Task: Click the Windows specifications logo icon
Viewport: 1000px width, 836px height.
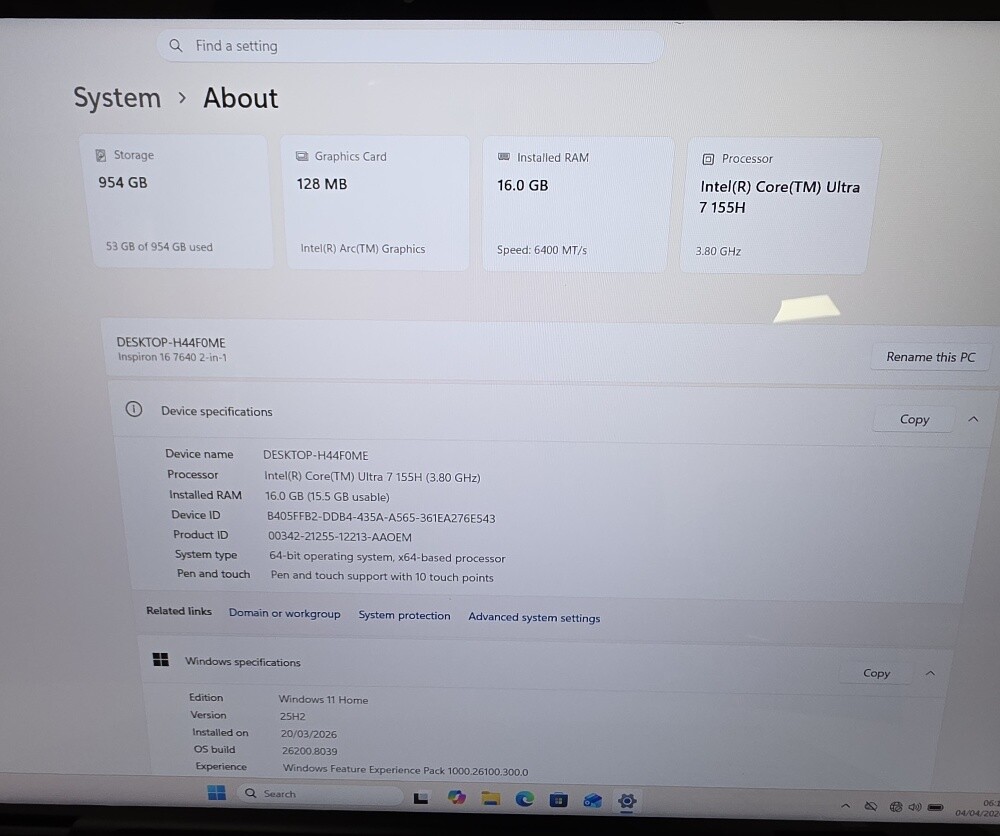Action: 161,659
